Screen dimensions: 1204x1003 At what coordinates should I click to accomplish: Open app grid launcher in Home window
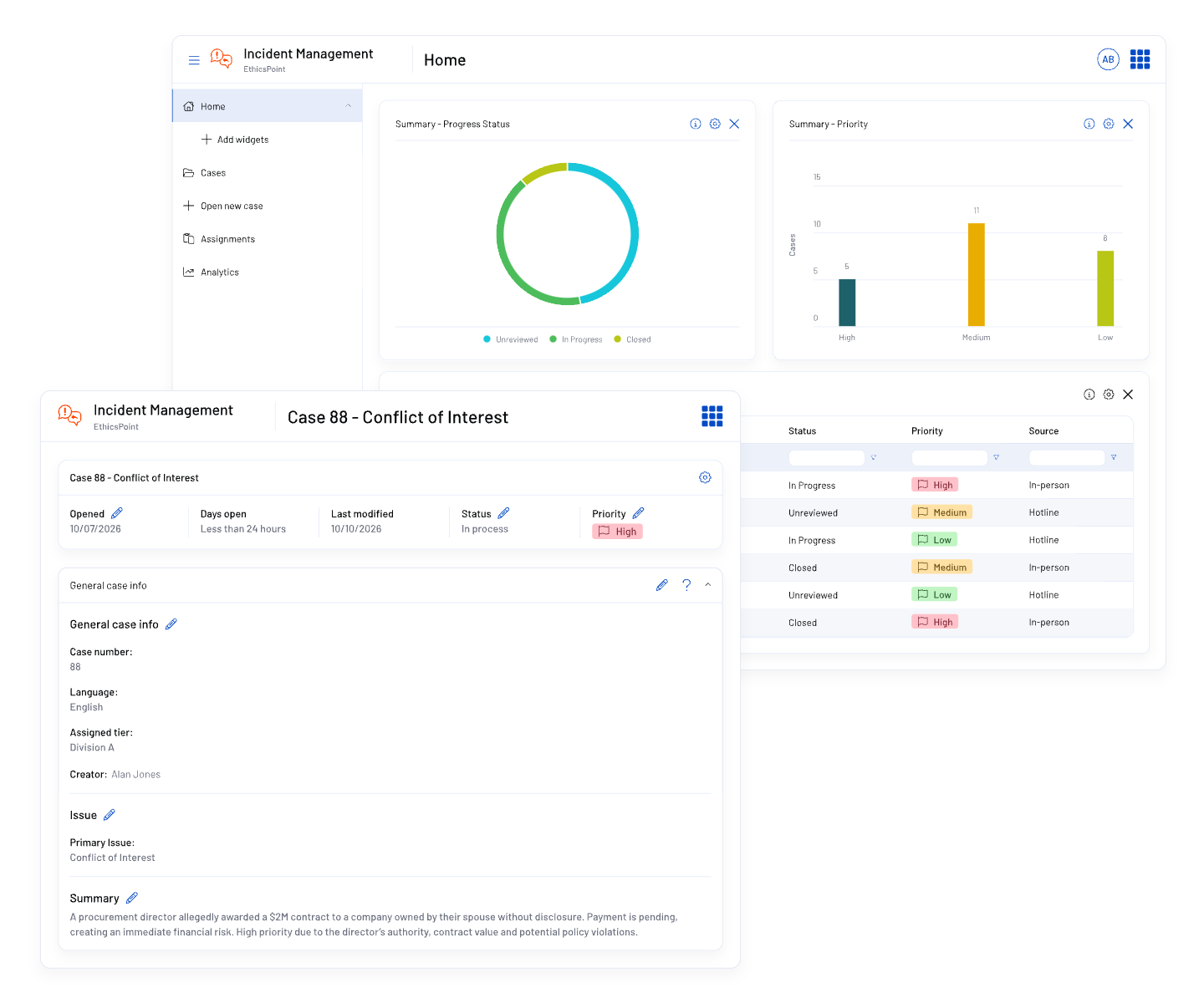coord(1140,59)
